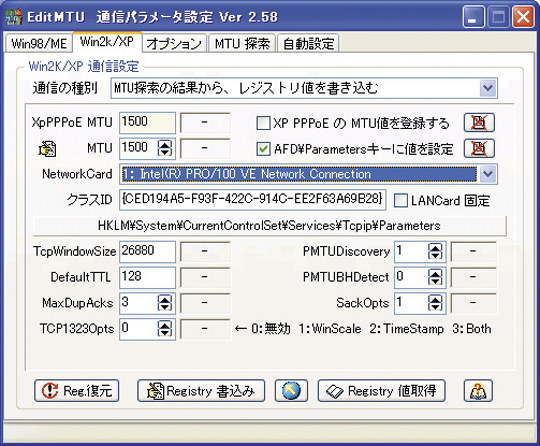Uncheck AFD¥Parameters キーに値を設定 checkbox
This screenshot has height=446, width=540.
(x=263, y=149)
